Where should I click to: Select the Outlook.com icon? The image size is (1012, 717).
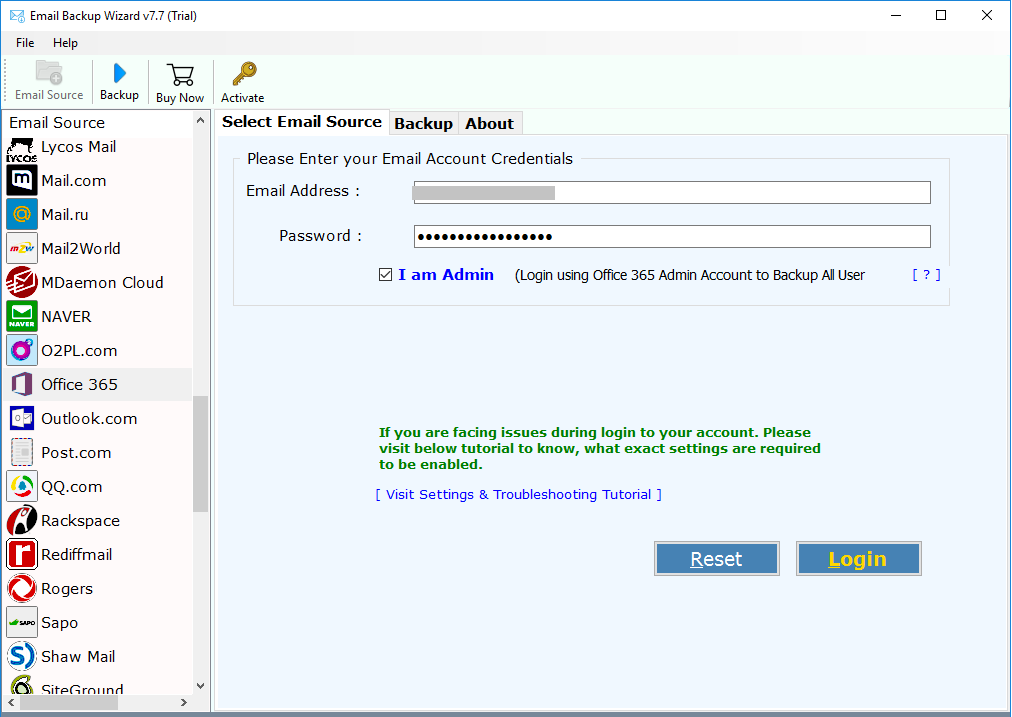22,418
